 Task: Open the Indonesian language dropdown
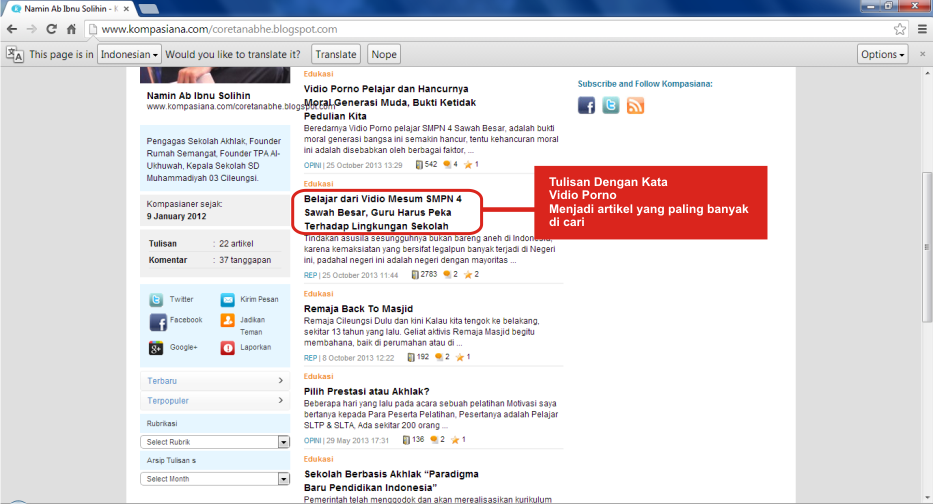click(x=130, y=54)
